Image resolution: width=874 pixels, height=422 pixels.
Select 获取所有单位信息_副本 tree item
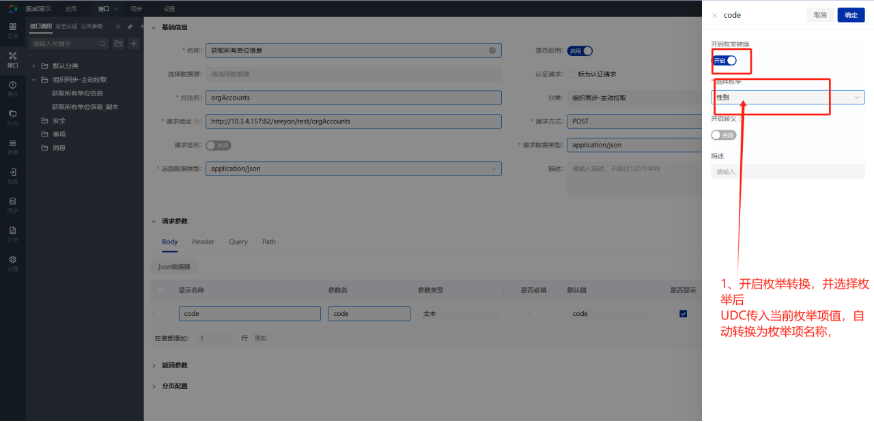point(85,106)
